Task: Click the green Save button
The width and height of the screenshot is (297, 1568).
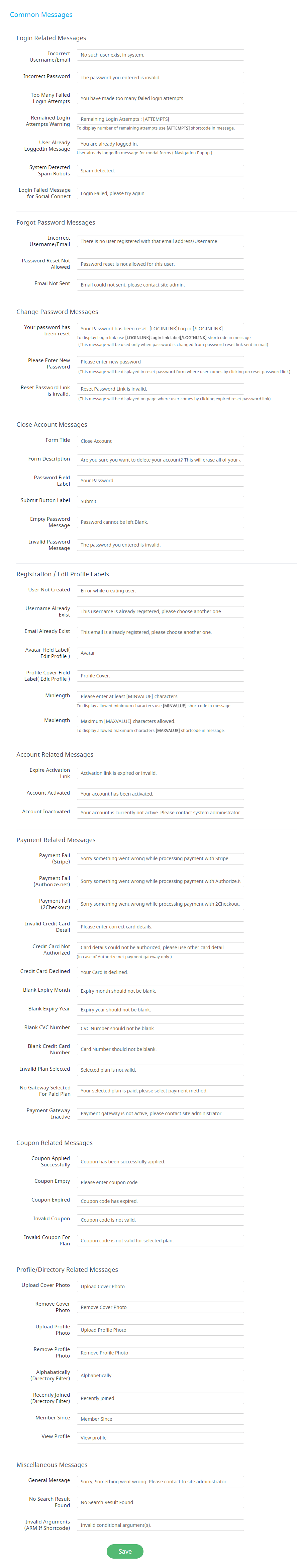Action: tap(125, 1551)
